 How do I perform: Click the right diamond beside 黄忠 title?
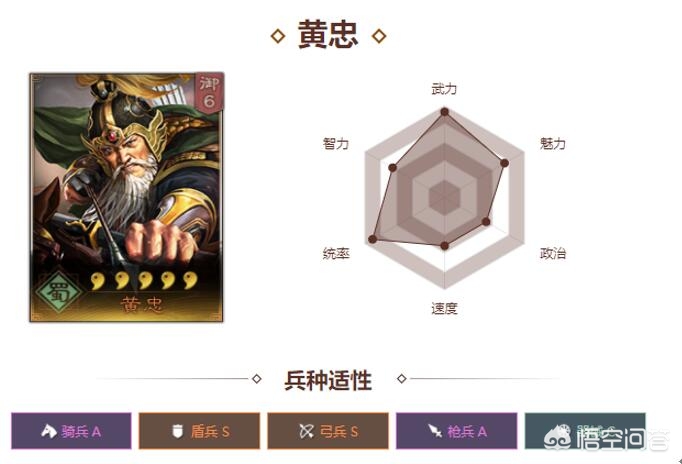(x=379, y=36)
